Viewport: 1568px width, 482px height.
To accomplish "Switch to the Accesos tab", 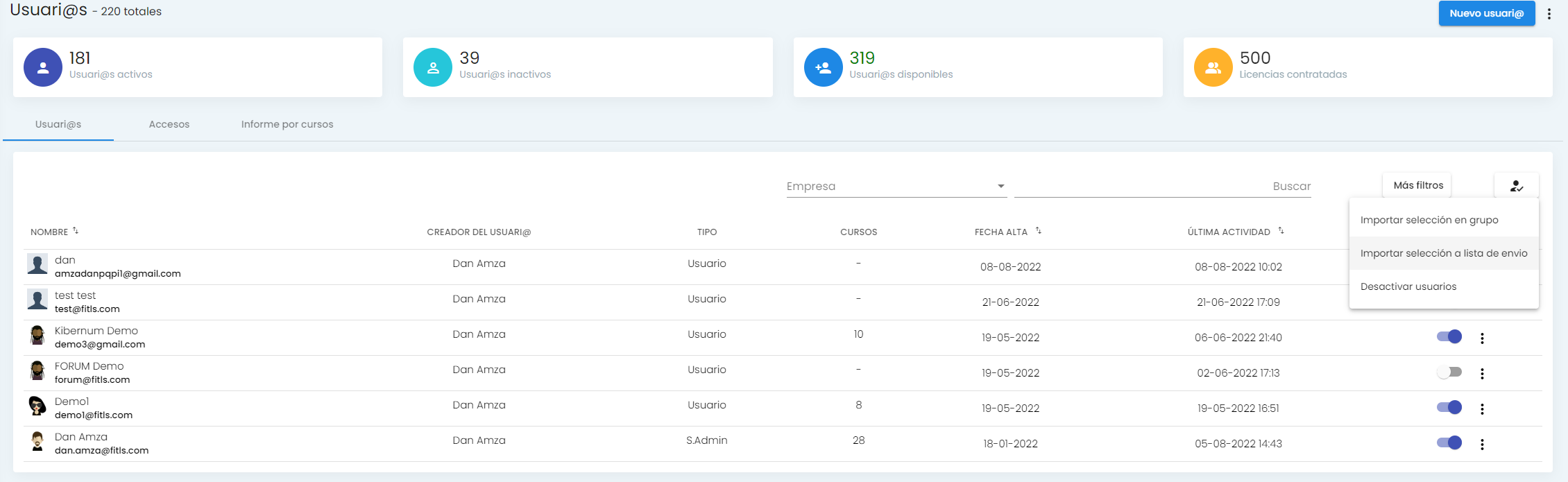I will pos(169,124).
